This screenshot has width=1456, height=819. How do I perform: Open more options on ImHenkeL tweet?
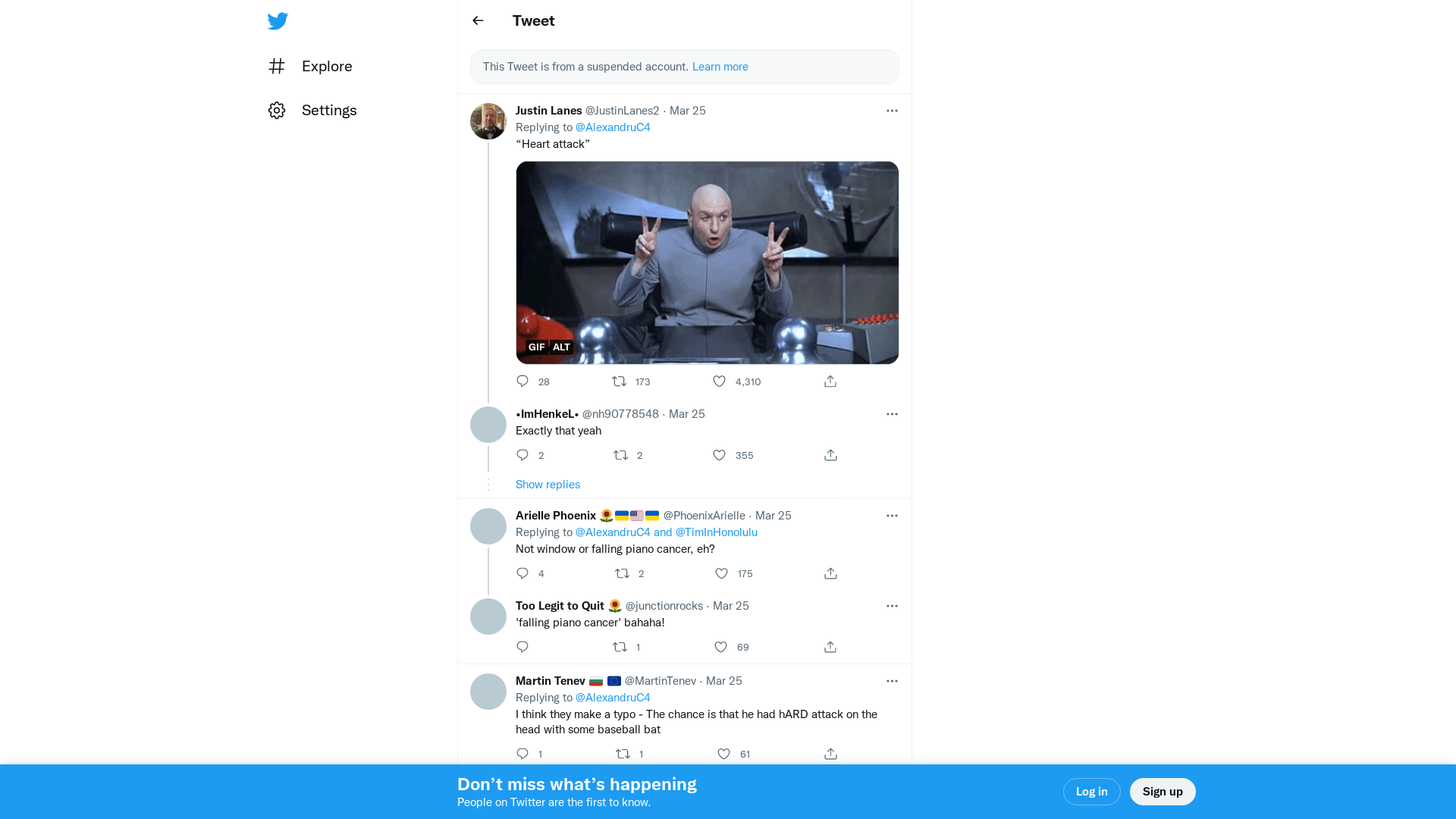892,414
